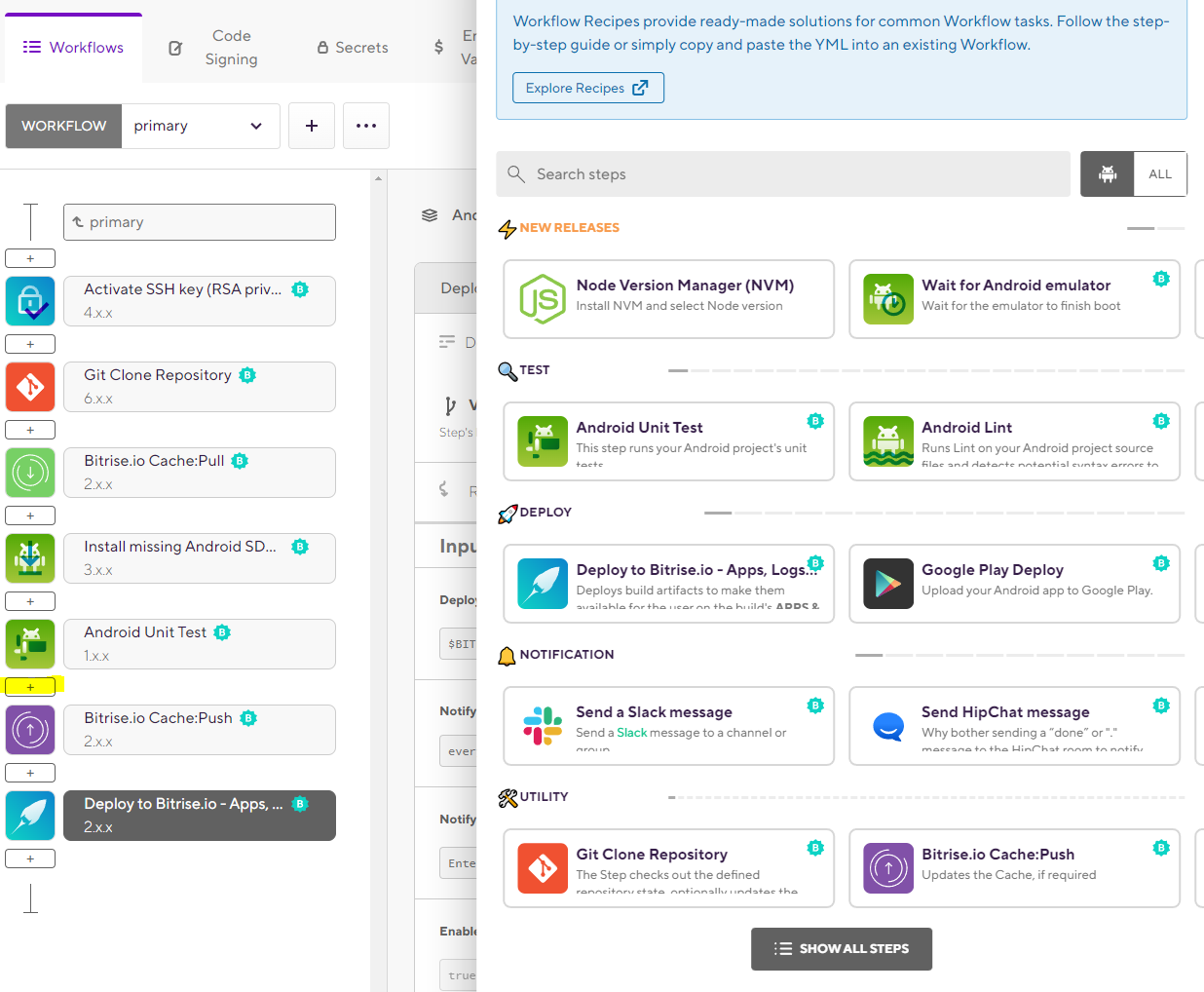Click the Explore Recipes link button
This screenshot has height=992, width=1204.
[x=588, y=88]
